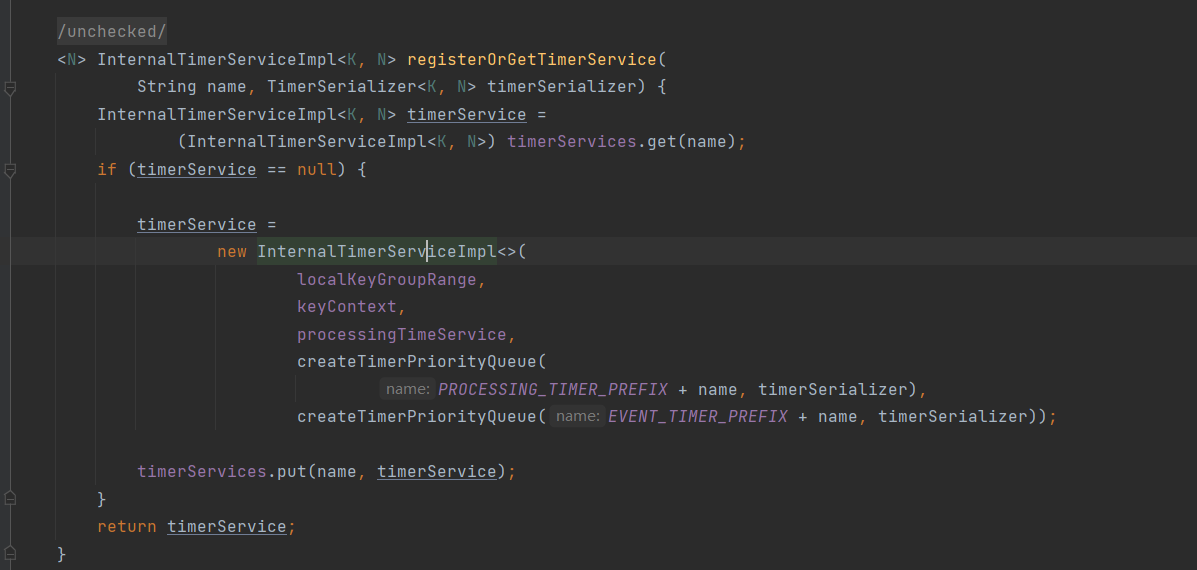The width and height of the screenshot is (1197, 570).
Task: Collapse the if-block fold marker beside timerService == null
Action: pyautogui.click(x=10, y=171)
